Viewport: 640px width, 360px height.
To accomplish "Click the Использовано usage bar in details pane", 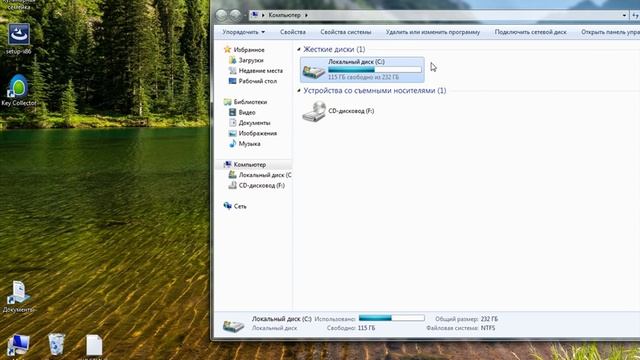I will coord(391,318).
